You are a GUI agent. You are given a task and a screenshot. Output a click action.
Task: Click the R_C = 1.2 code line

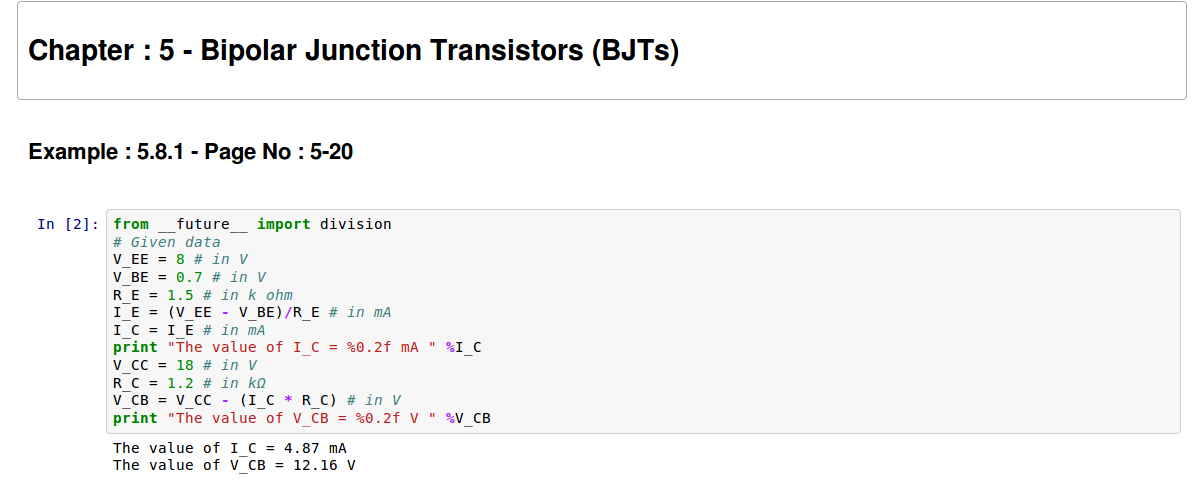[189, 383]
